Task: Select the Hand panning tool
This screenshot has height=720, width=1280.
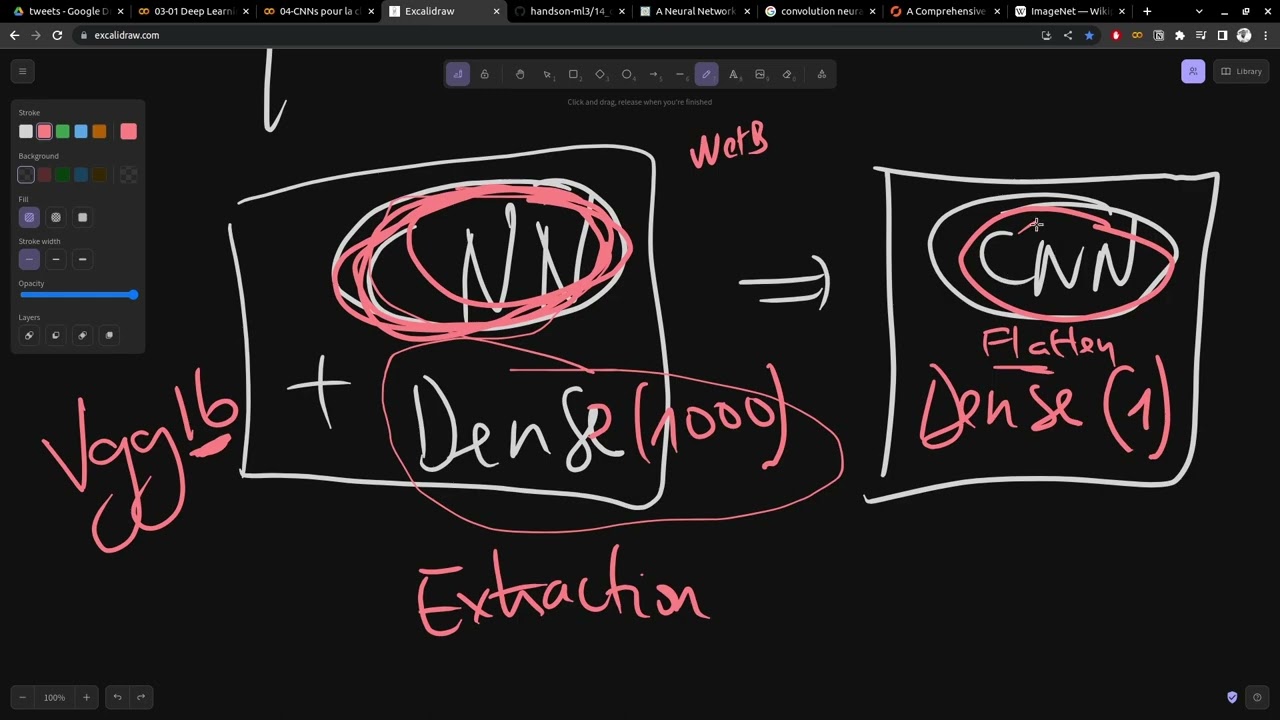Action: coord(520,74)
